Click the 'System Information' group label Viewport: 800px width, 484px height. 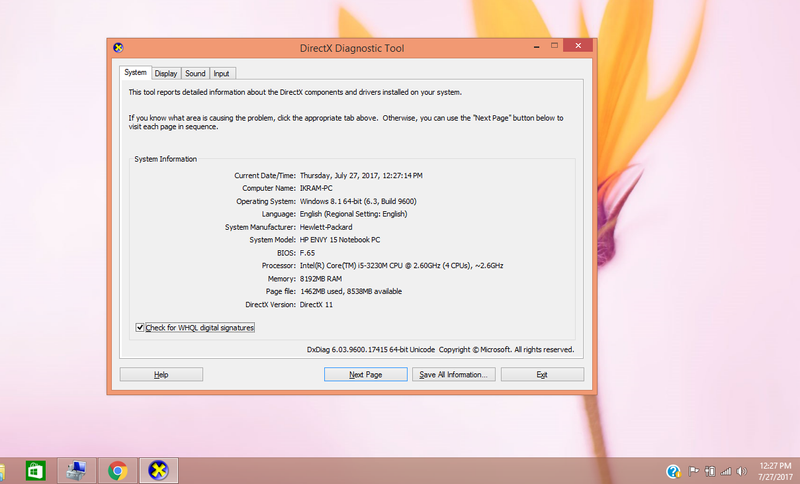165,159
